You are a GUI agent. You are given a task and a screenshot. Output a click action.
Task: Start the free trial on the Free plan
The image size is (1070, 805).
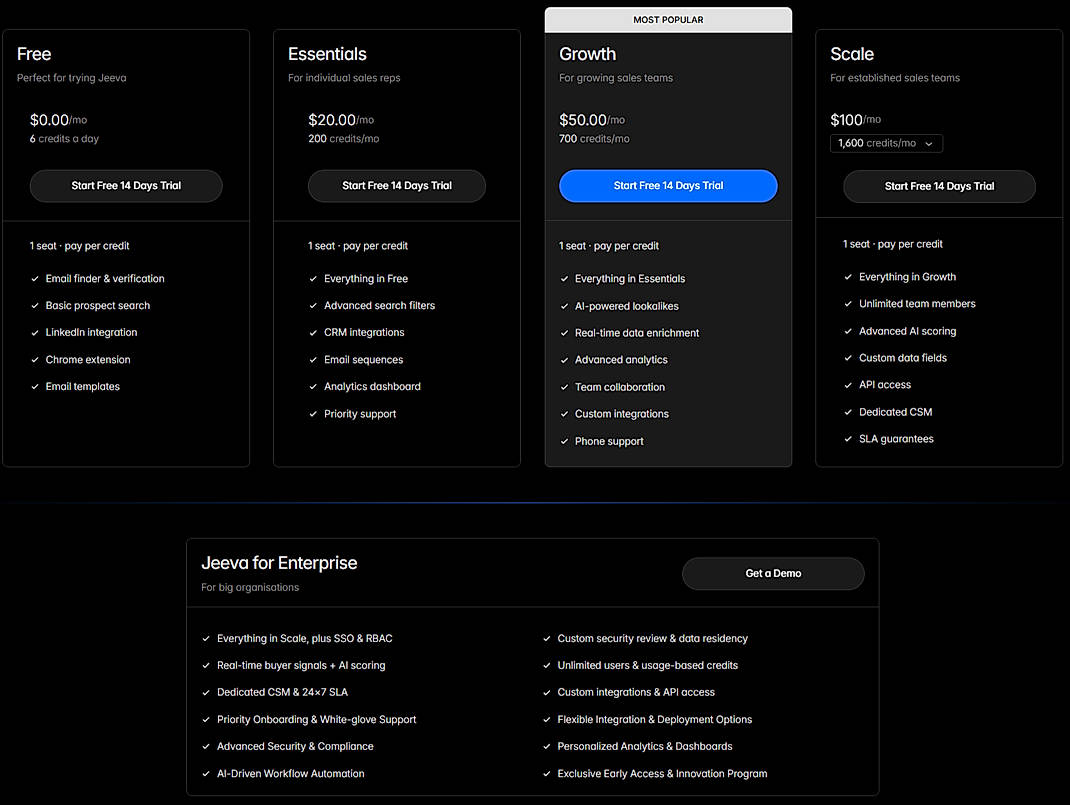126,186
